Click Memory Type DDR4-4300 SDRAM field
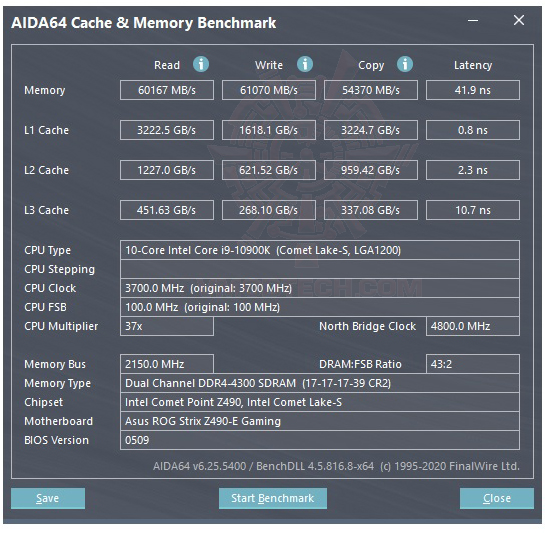Viewport: 547px width, 533px height. click(320, 383)
